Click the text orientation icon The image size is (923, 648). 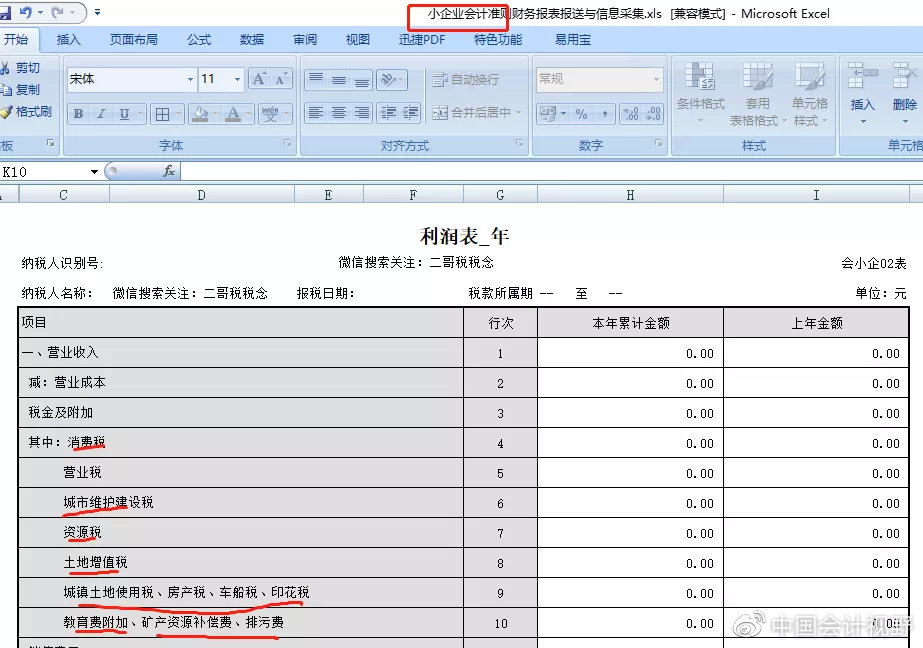coord(391,79)
